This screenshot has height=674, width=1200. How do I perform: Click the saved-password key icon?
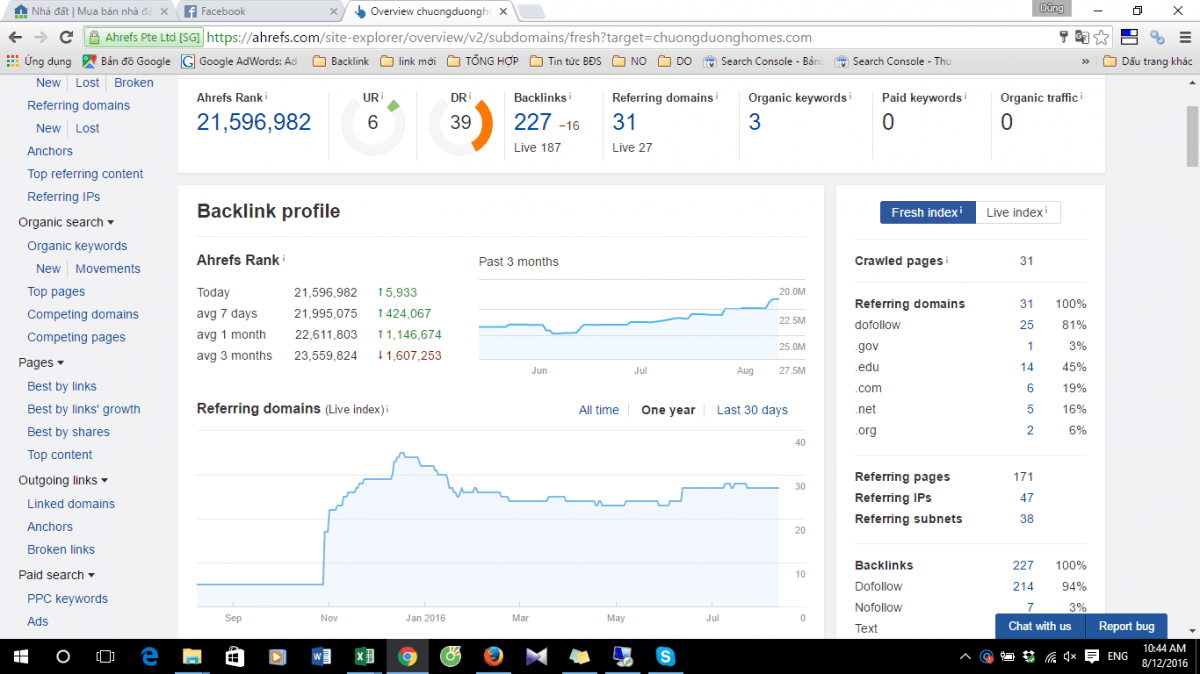click(1064, 37)
